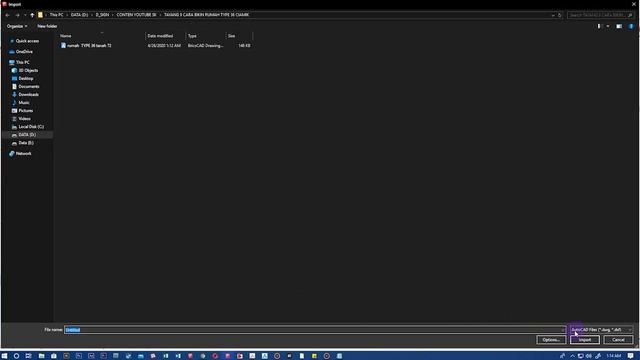Open the address bar history dropdown
Screen dimensions: 640x360
click(553, 15)
